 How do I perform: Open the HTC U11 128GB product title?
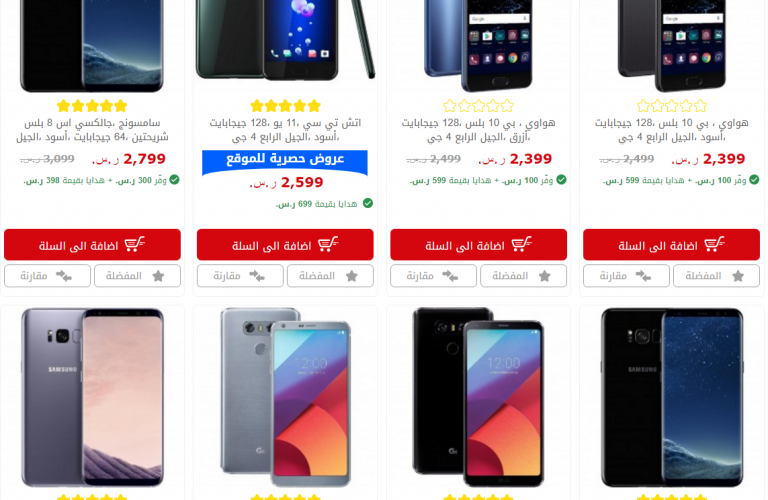[286, 130]
